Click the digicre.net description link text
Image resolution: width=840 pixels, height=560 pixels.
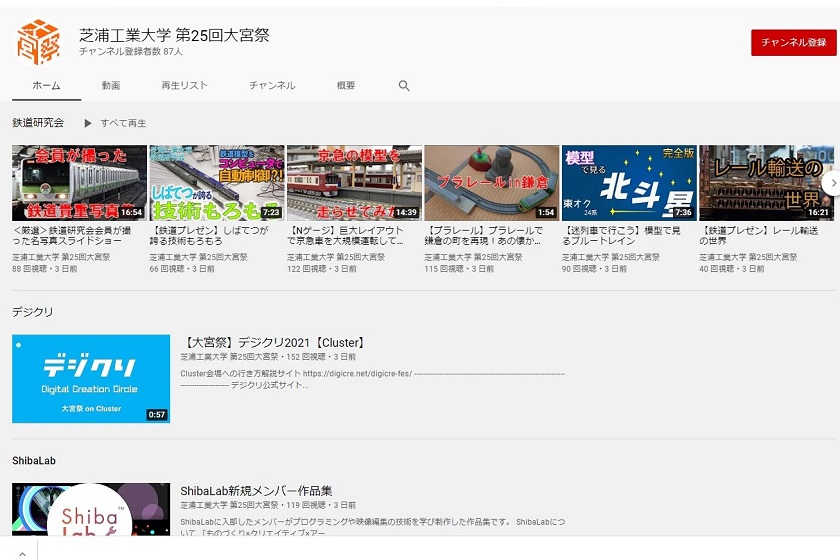[357, 374]
